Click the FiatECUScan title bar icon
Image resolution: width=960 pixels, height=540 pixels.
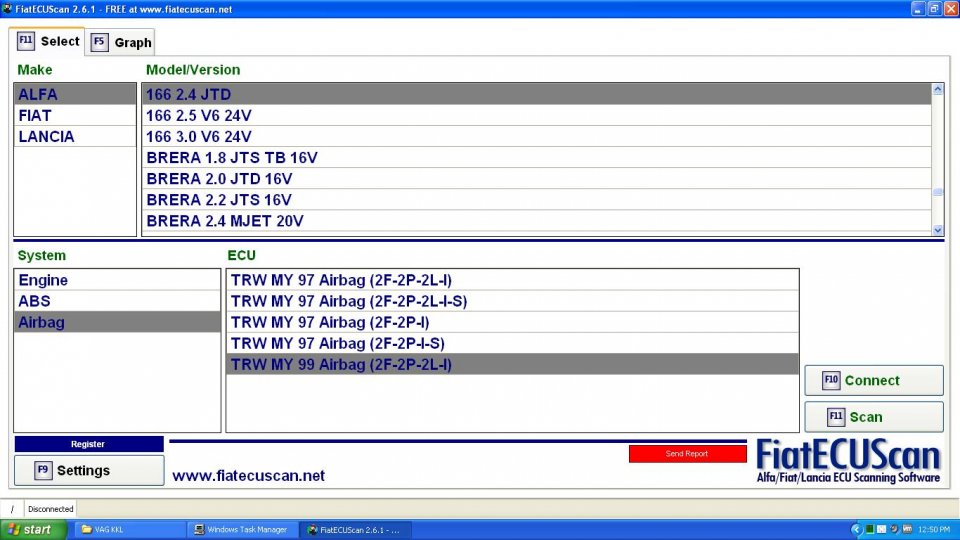point(8,9)
